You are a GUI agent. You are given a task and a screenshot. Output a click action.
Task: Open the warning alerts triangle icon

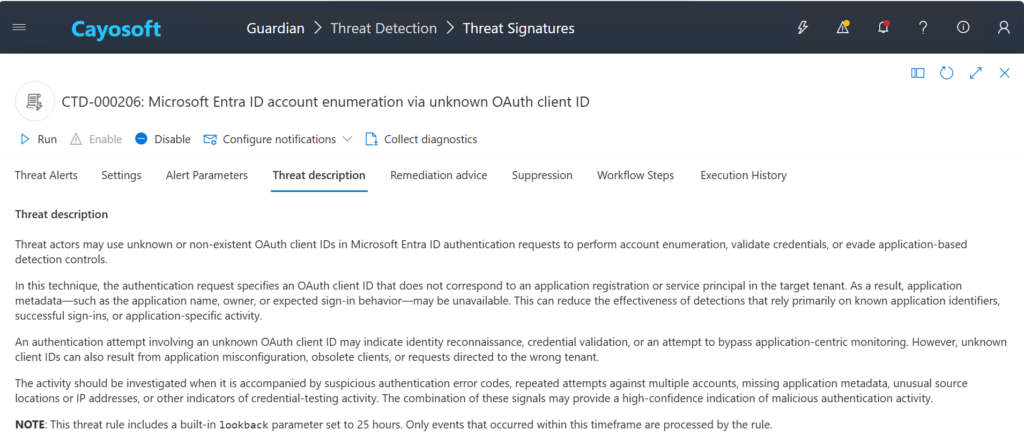(843, 27)
